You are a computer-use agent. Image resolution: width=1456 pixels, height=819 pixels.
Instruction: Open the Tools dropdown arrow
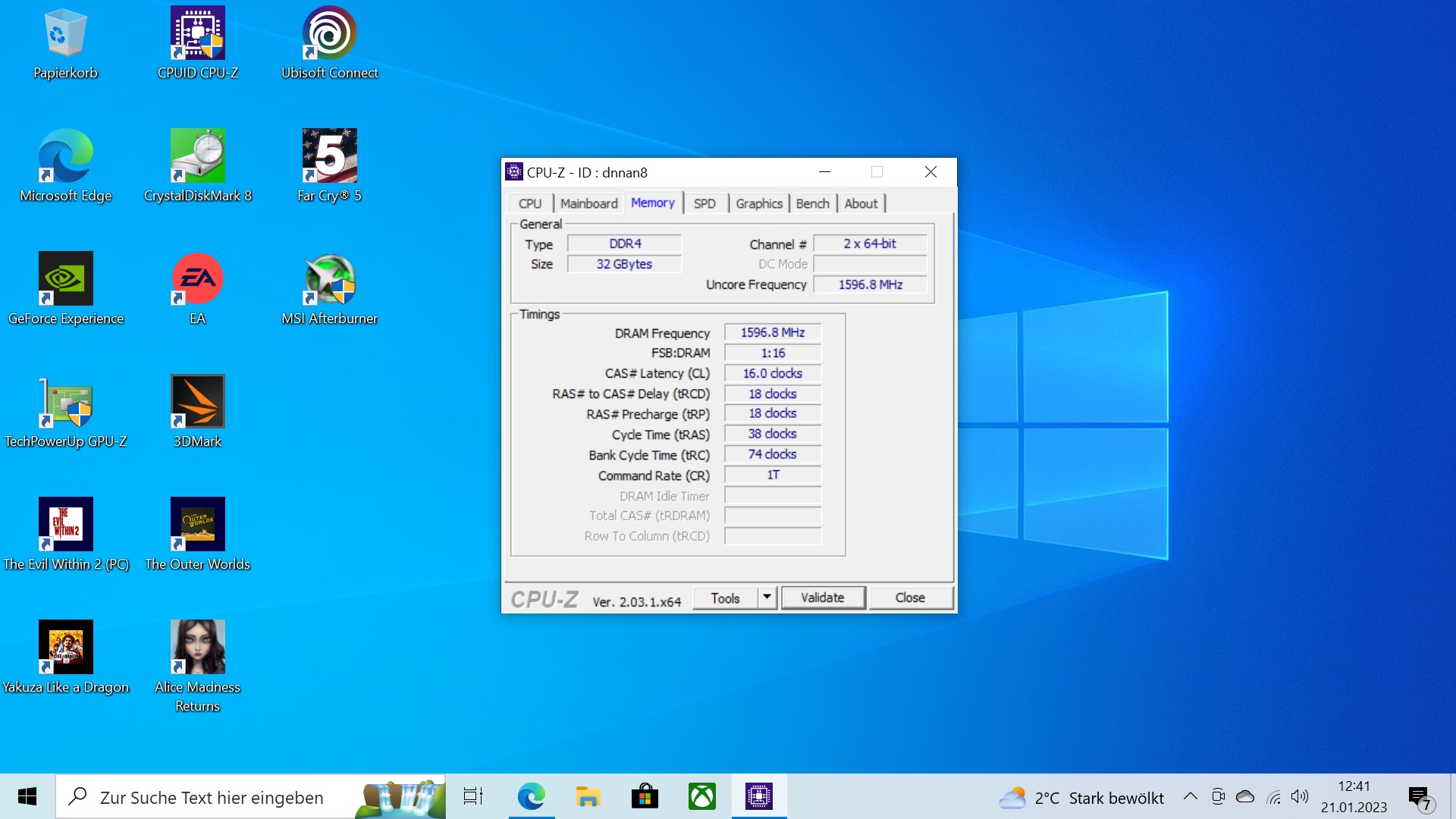[767, 598]
